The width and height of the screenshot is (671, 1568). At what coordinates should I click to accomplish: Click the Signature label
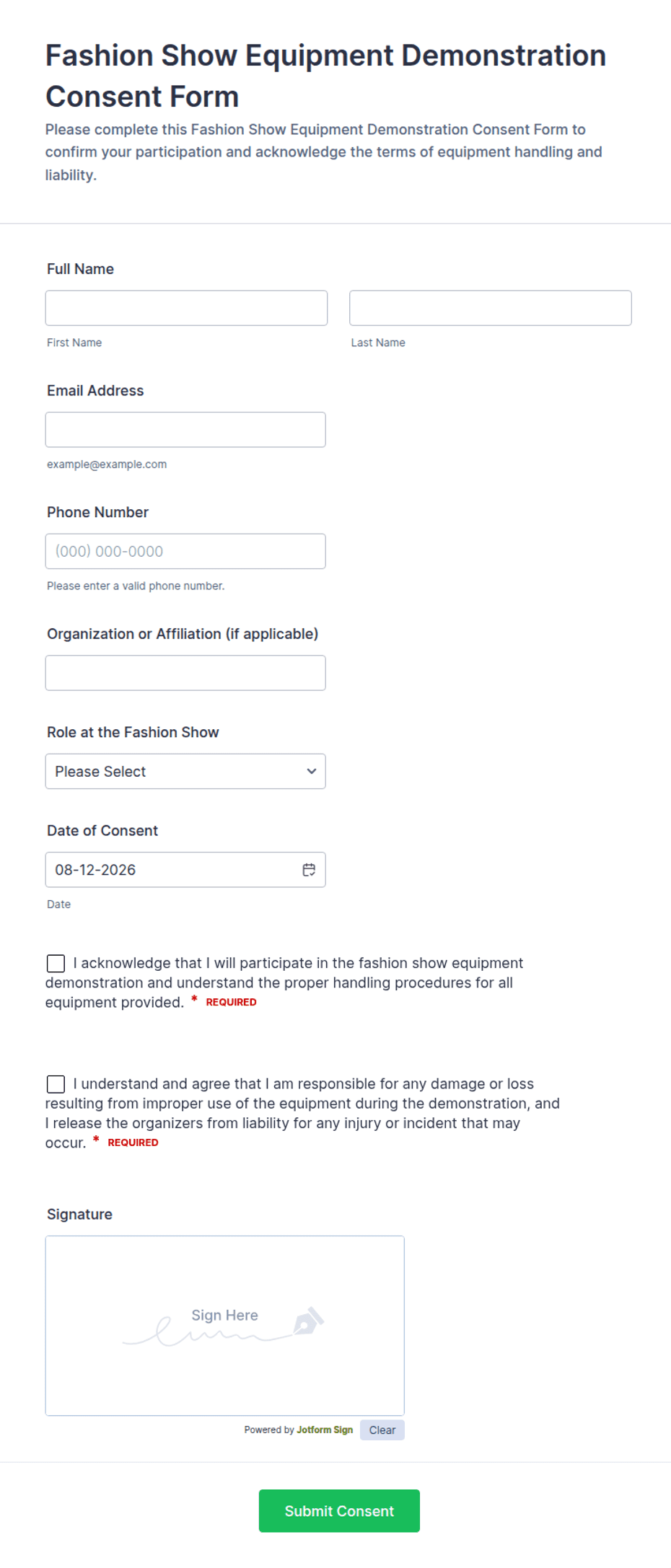click(x=79, y=1214)
